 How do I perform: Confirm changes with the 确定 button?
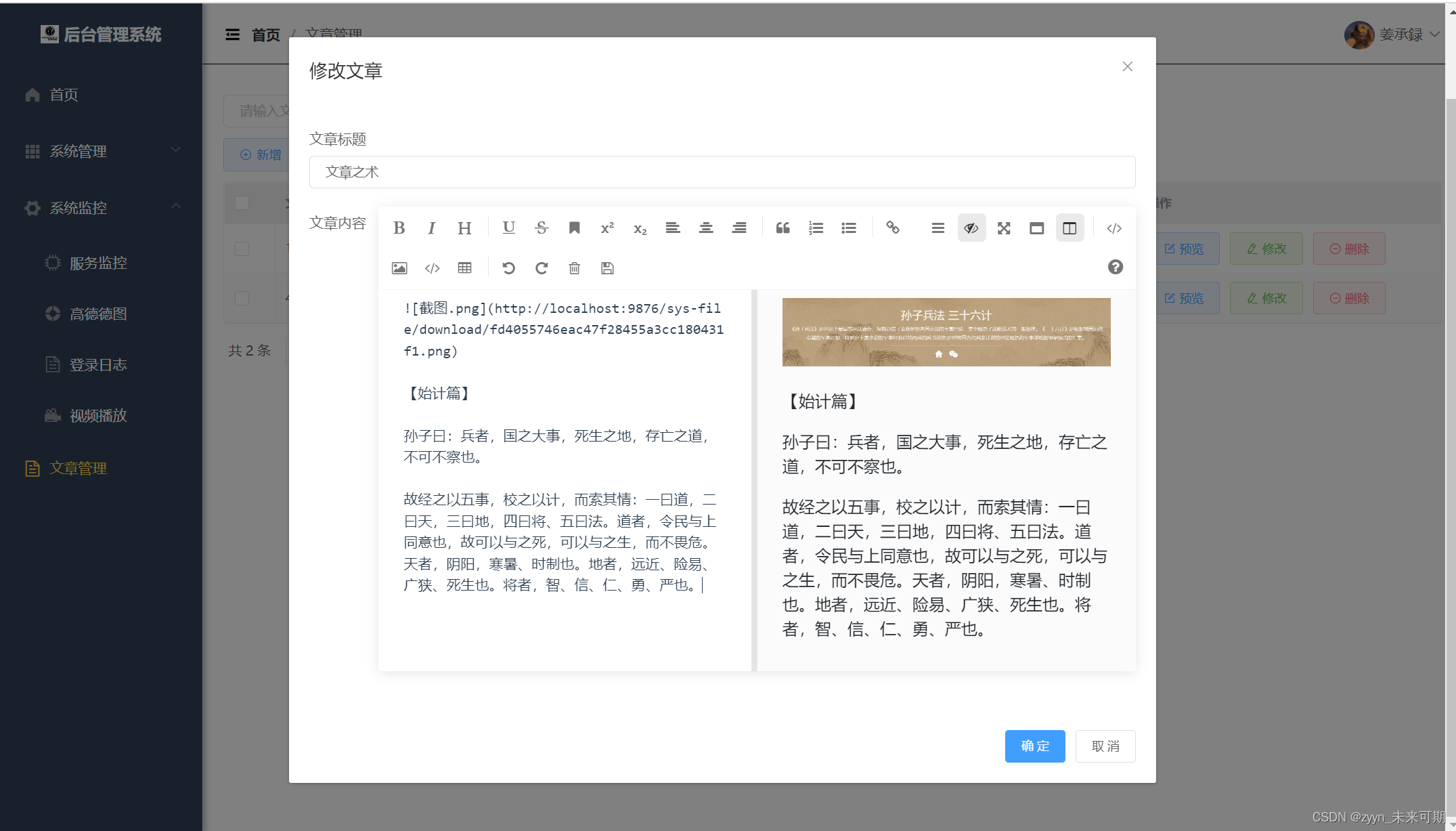pos(1034,746)
